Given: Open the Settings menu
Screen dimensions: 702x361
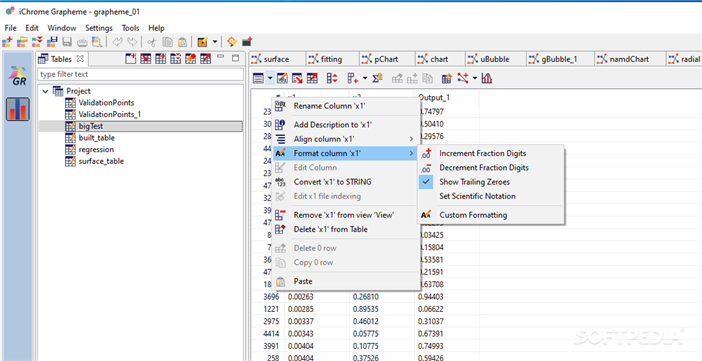Looking at the screenshot, I should [x=99, y=28].
